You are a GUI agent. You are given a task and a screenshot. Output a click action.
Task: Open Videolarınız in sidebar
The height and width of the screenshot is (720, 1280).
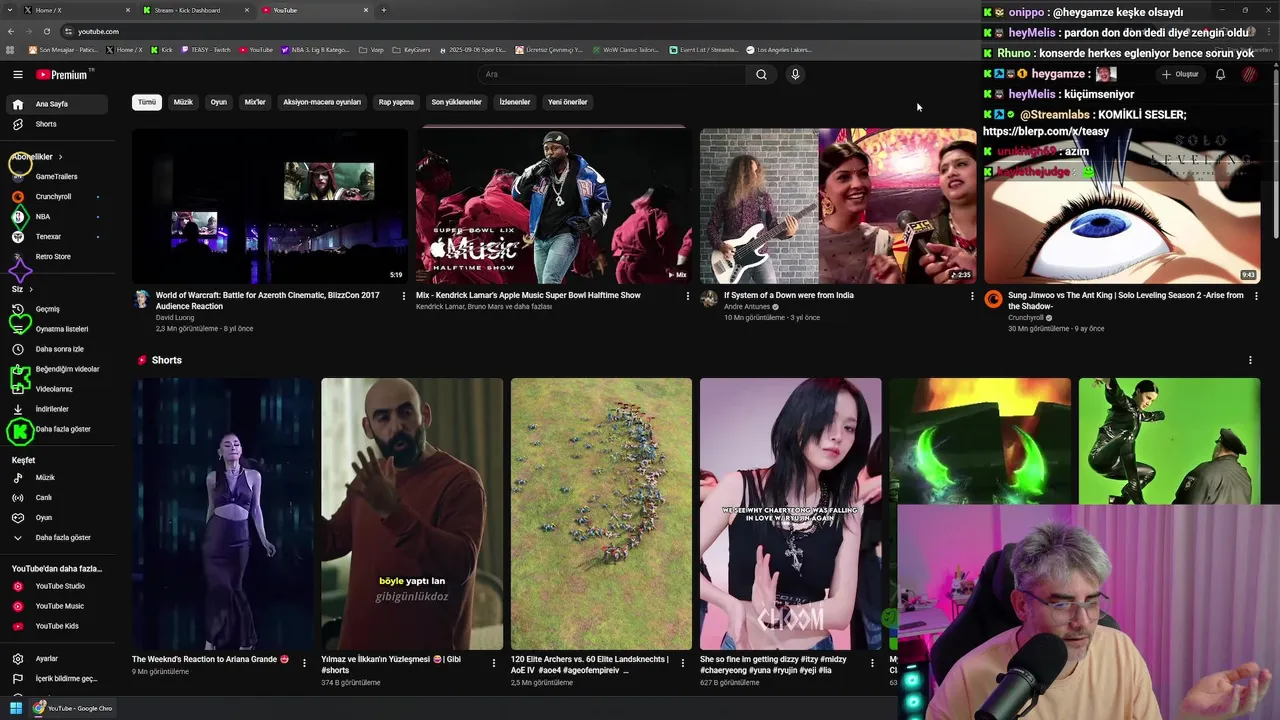click(59, 389)
